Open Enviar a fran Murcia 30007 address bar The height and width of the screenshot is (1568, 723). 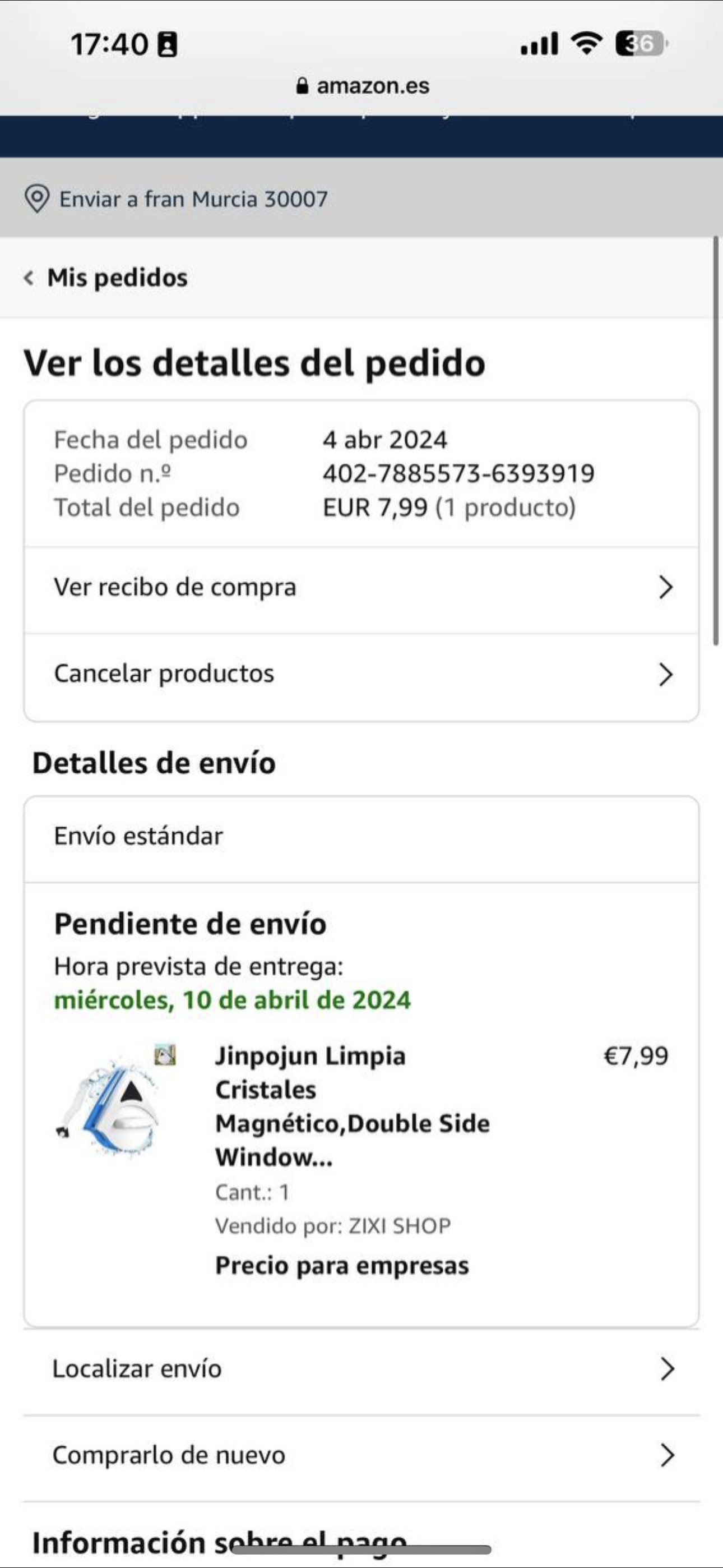[x=193, y=199]
